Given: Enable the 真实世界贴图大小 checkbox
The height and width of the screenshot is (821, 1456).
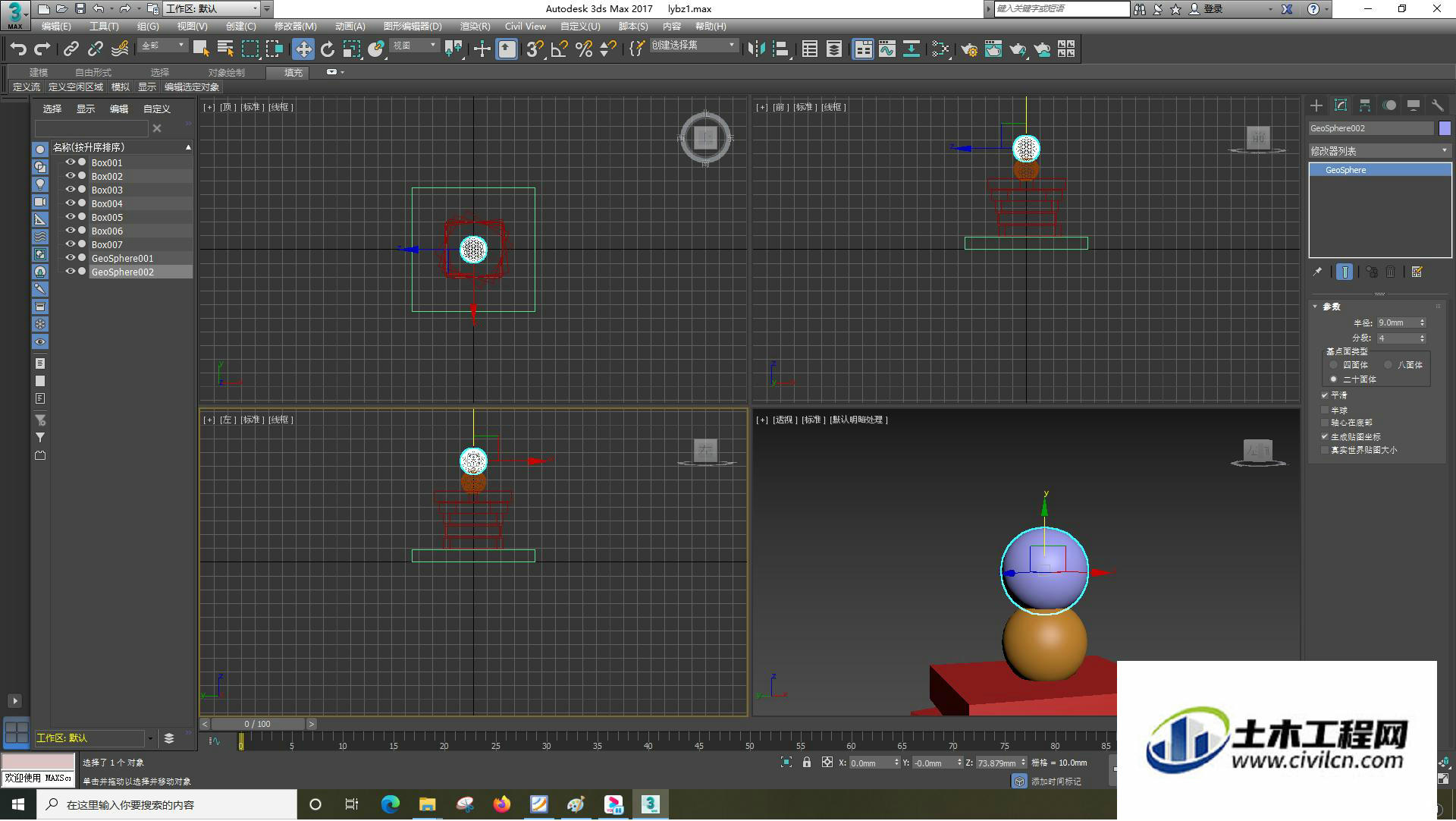Looking at the screenshot, I should [1325, 450].
